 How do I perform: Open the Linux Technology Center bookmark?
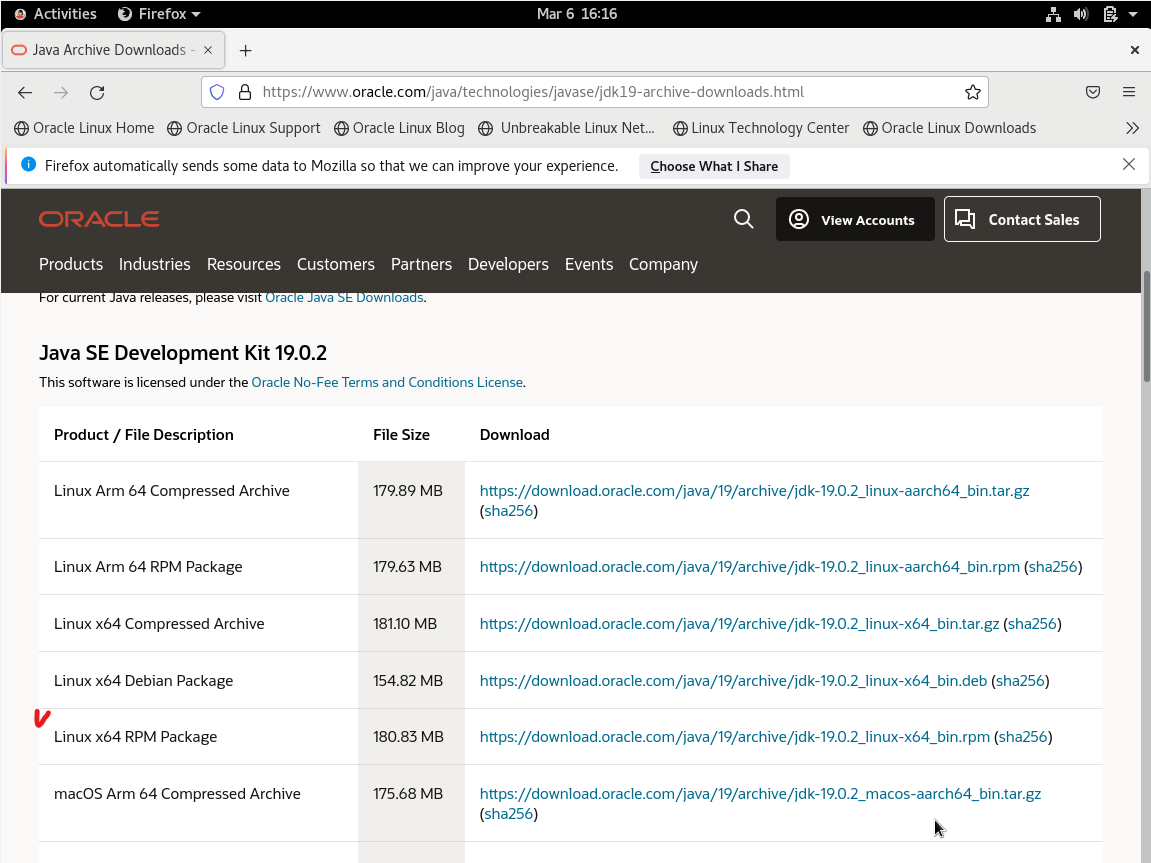[761, 128]
